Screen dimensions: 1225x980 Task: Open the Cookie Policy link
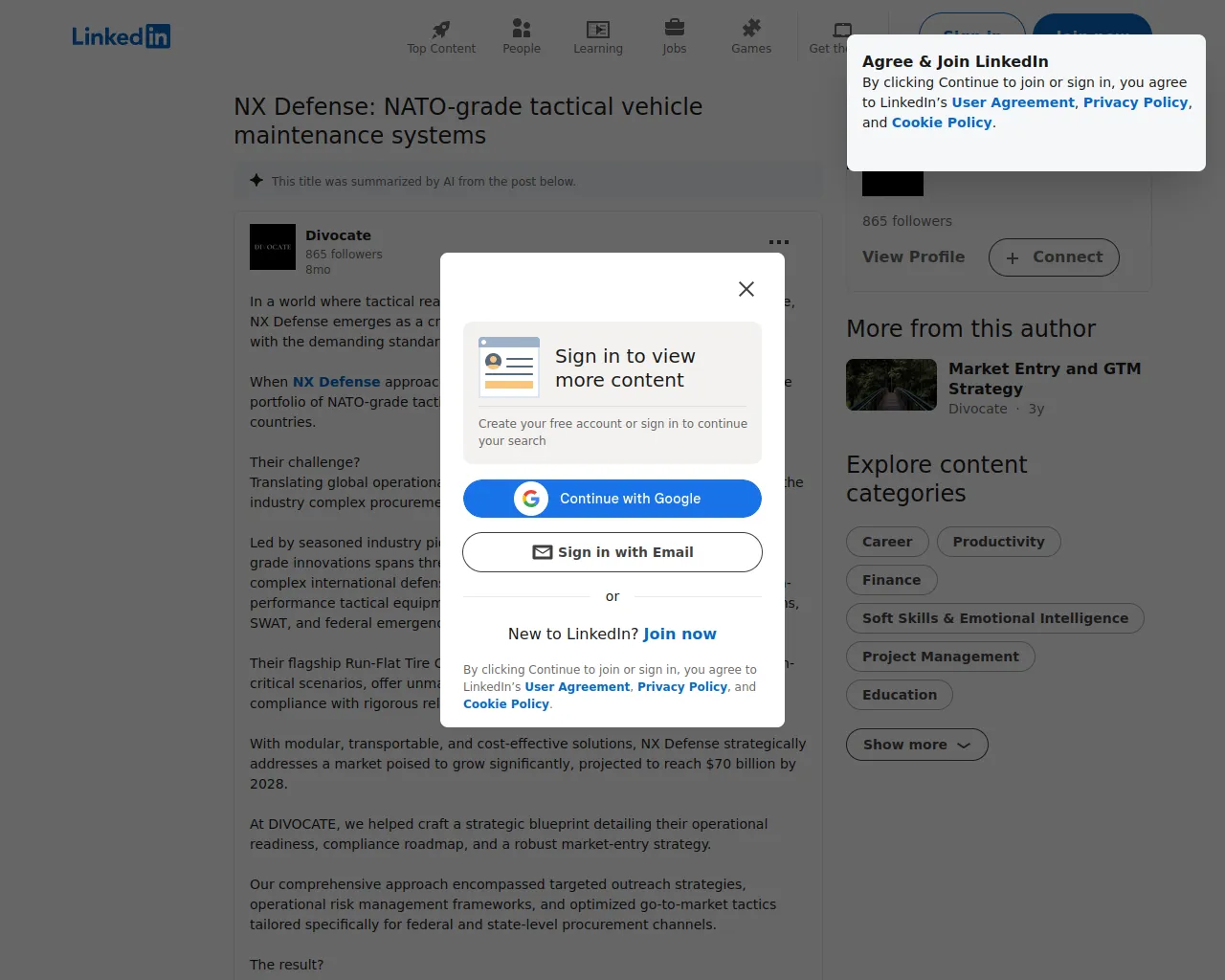505,703
